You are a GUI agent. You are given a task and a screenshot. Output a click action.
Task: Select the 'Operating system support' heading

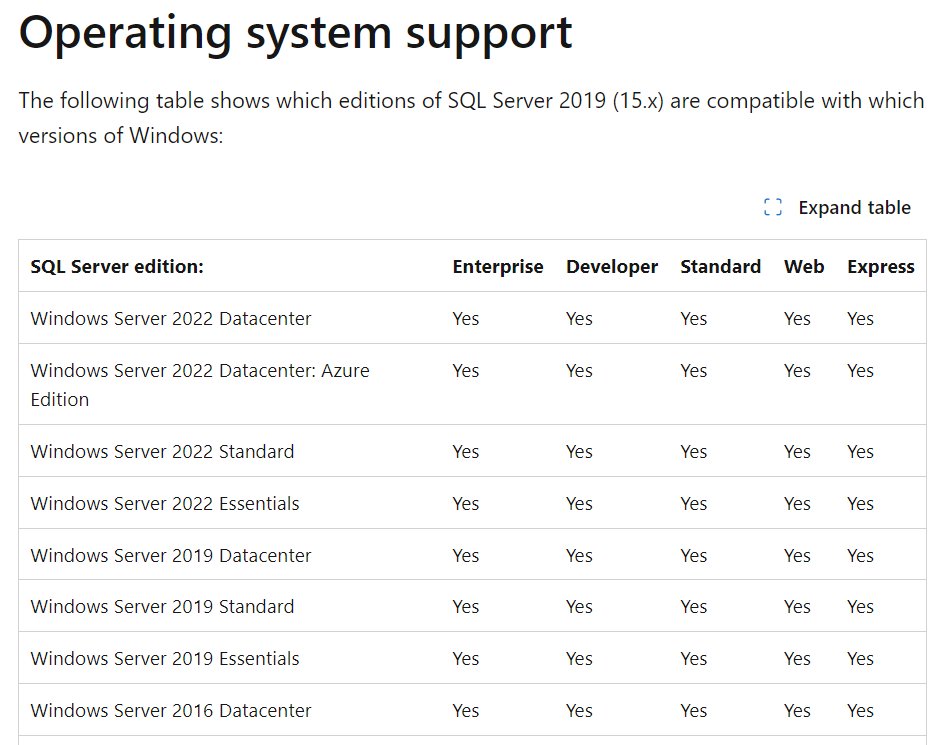[x=296, y=33]
